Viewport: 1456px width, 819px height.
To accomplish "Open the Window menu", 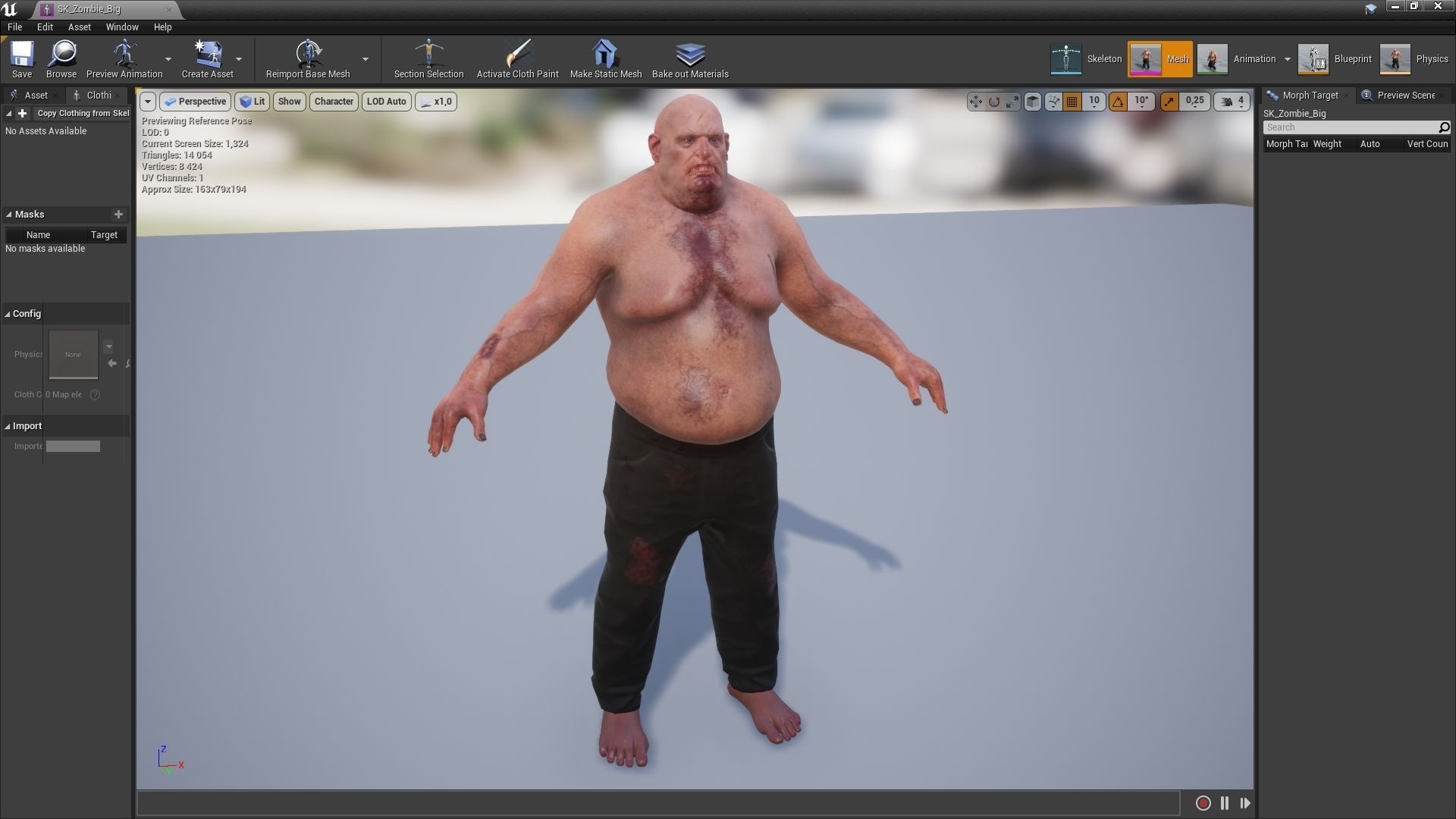I will 122,27.
